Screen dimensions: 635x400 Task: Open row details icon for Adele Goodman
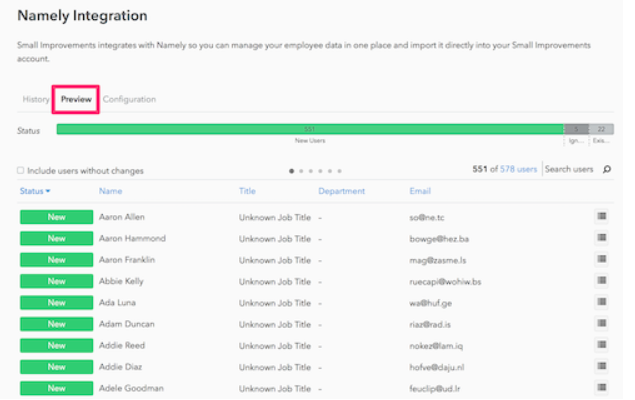tap(601, 388)
